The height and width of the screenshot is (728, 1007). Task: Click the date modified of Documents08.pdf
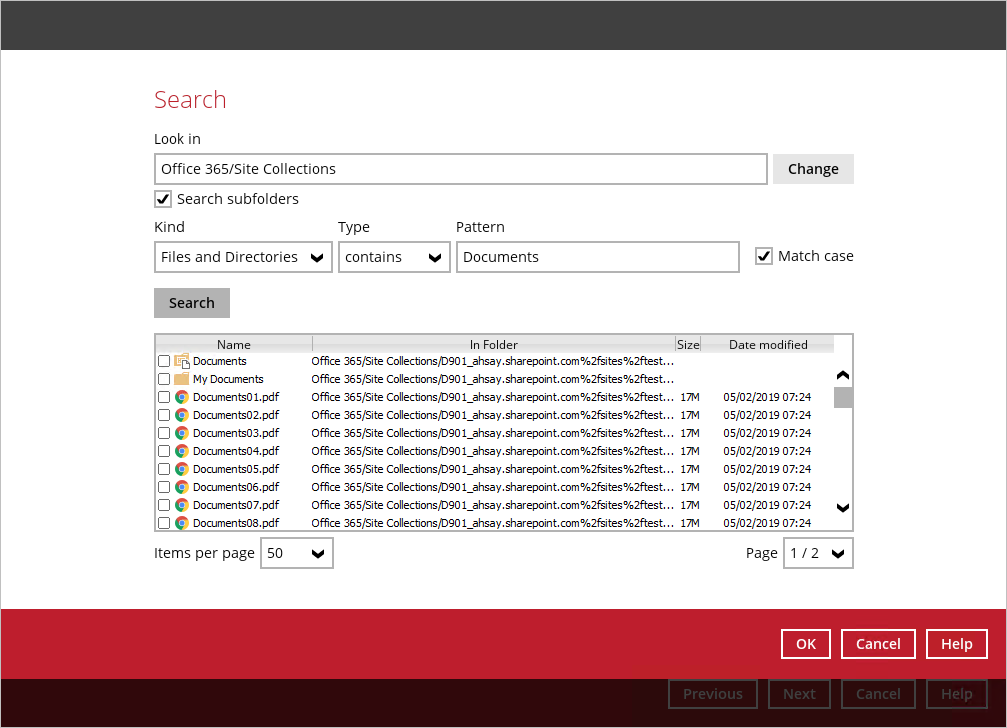pos(767,523)
